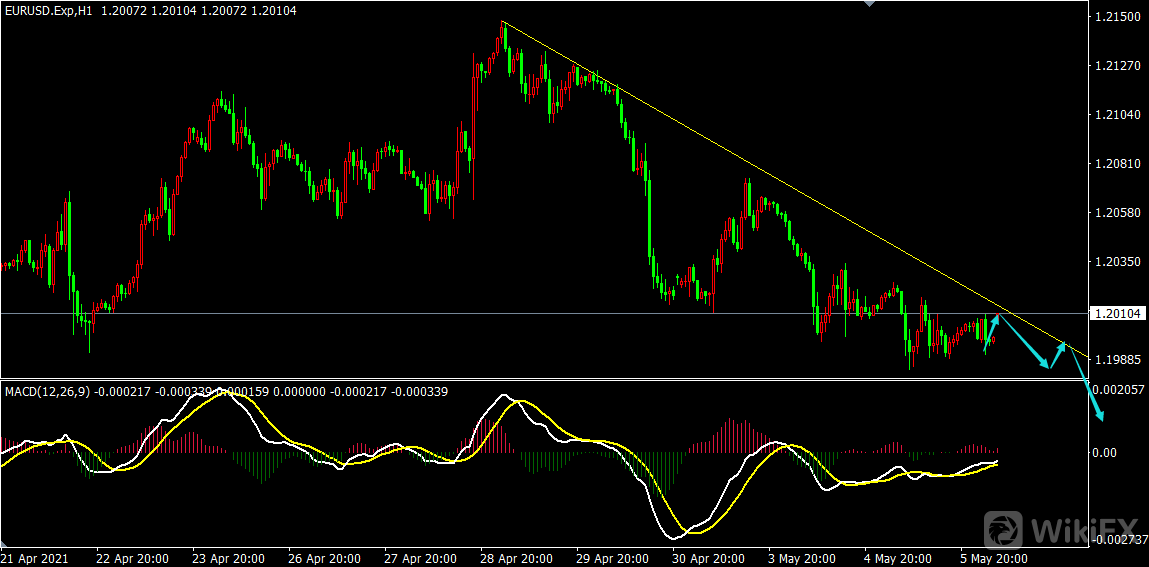Click the 1.19885 price axis label
The height and width of the screenshot is (567, 1149).
click(x=1116, y=358)
